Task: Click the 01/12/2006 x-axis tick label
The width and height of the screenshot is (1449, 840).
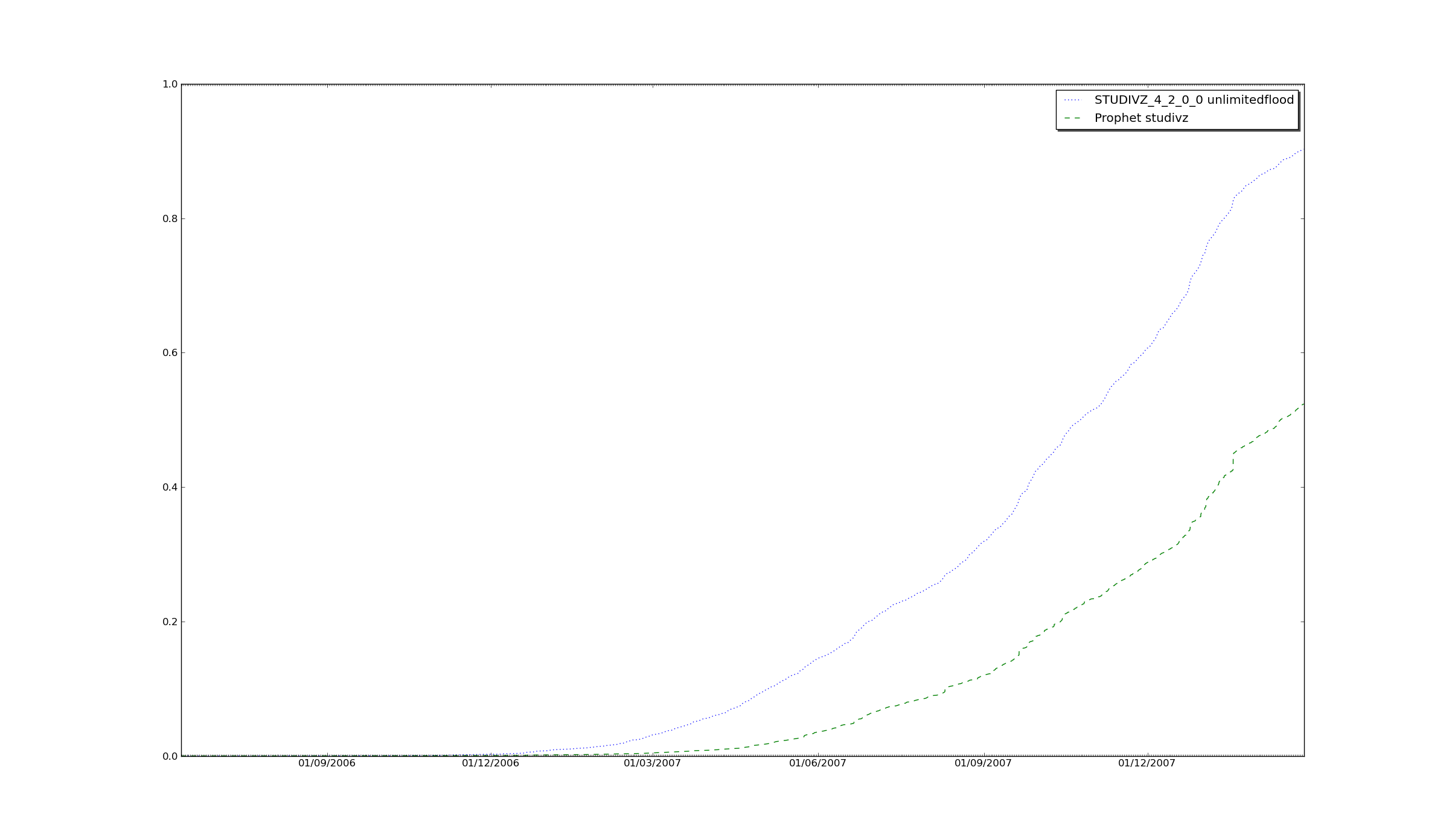Action: click(490, 763)
